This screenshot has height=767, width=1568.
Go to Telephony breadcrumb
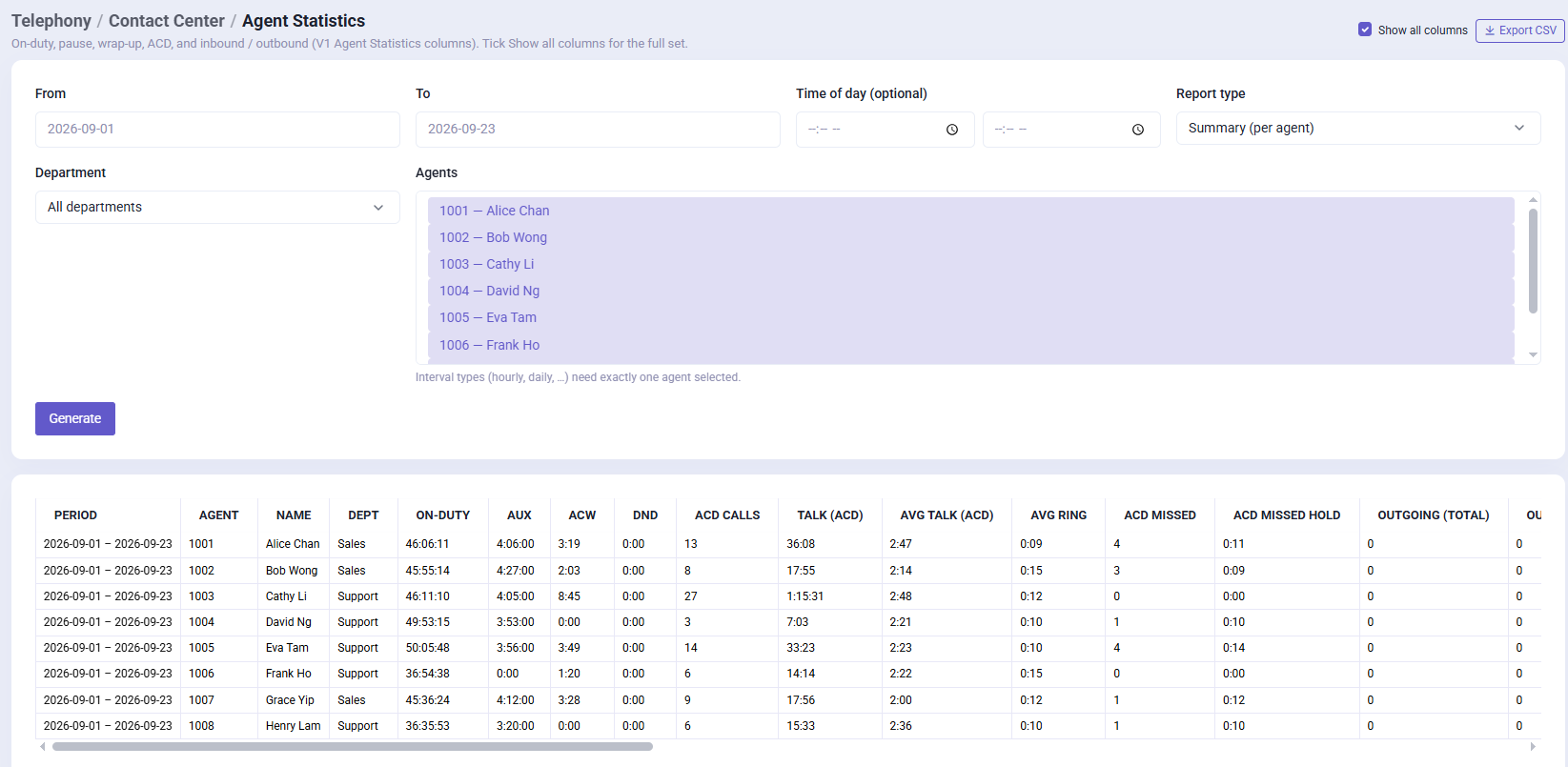tap(51, 21)
